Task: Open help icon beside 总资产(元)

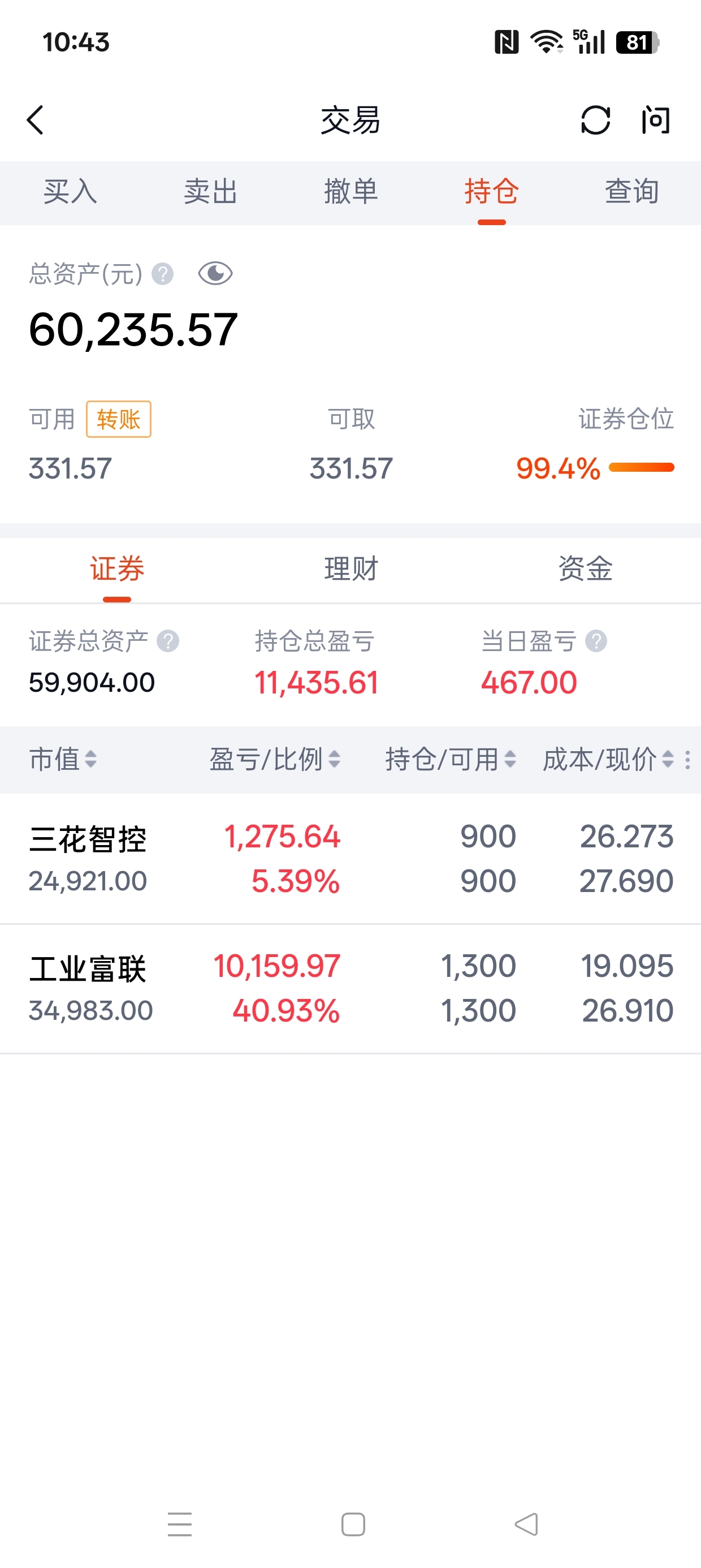Action: (x=162, y=274)
